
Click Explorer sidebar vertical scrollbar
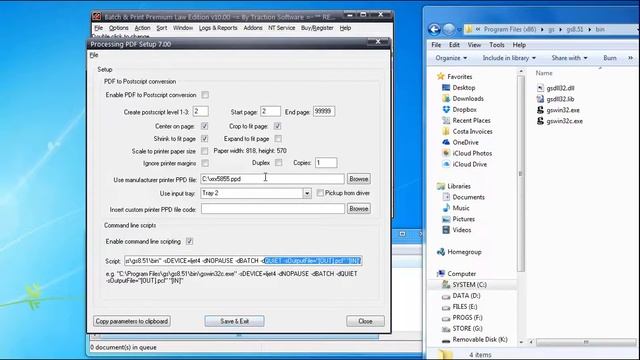(x=520, y=174)
